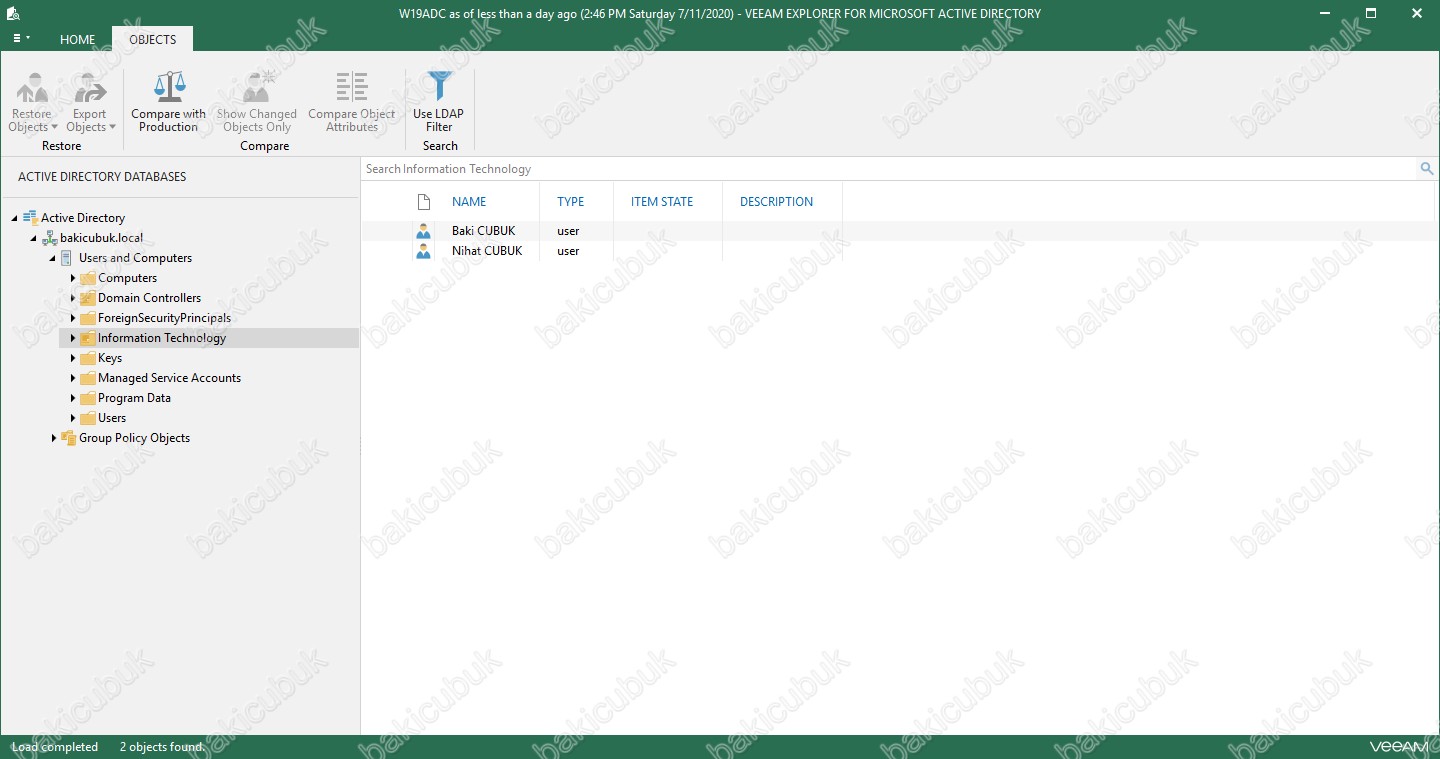Click the bakicubuk.local domain icon
Image resolution: width=1440 pixels, height=759 pixels.
50,238
